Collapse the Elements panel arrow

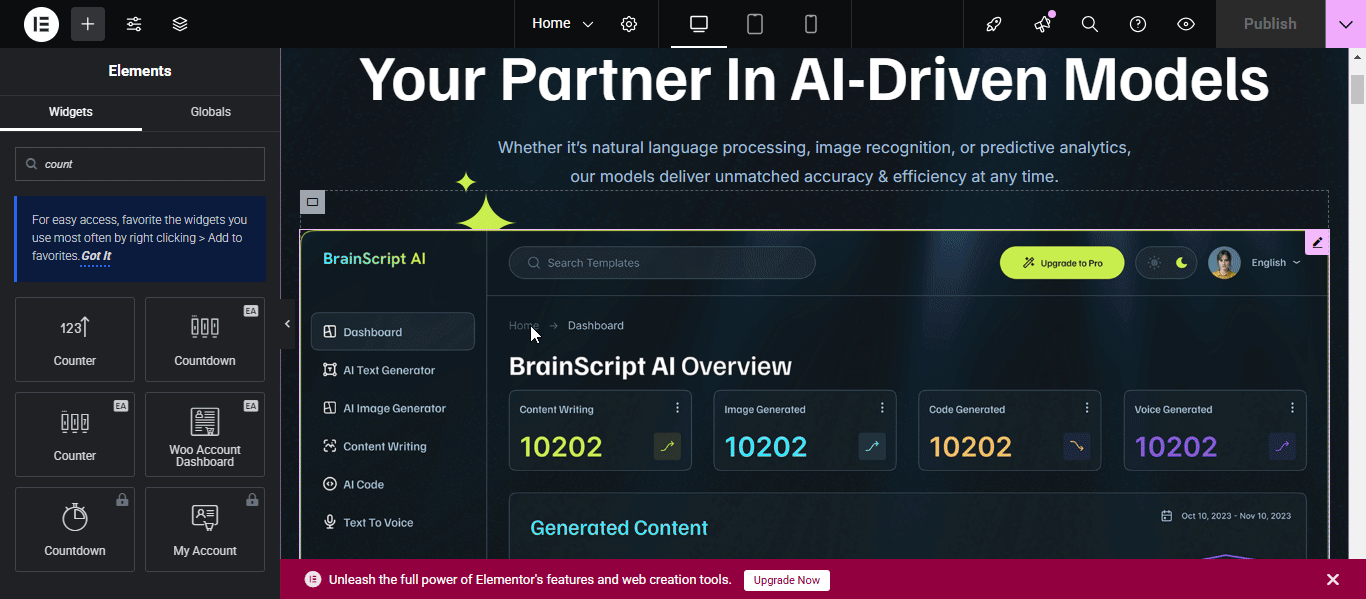(x=287, y=324)
